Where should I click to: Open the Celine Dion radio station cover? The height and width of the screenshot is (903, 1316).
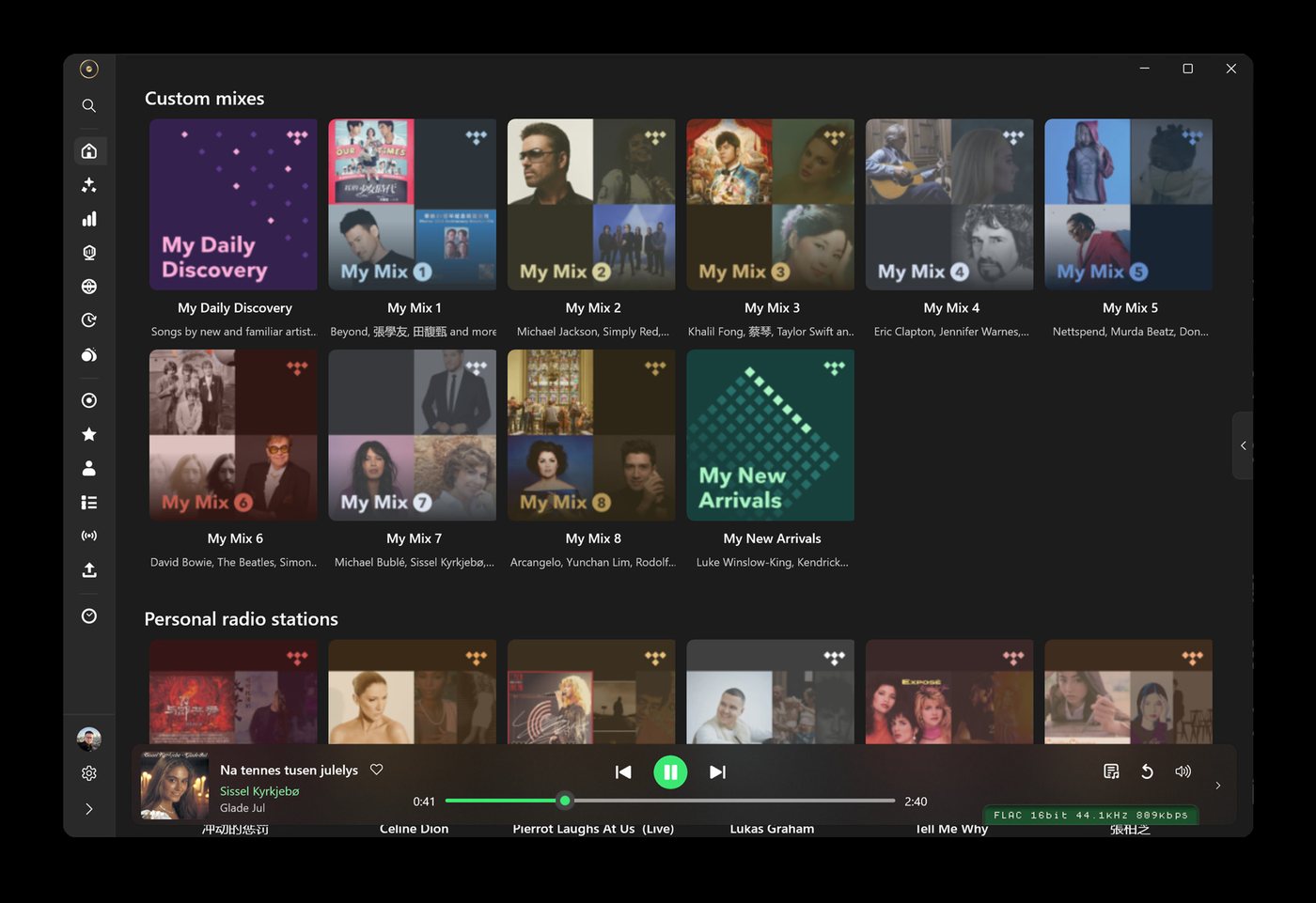(413, 693)
